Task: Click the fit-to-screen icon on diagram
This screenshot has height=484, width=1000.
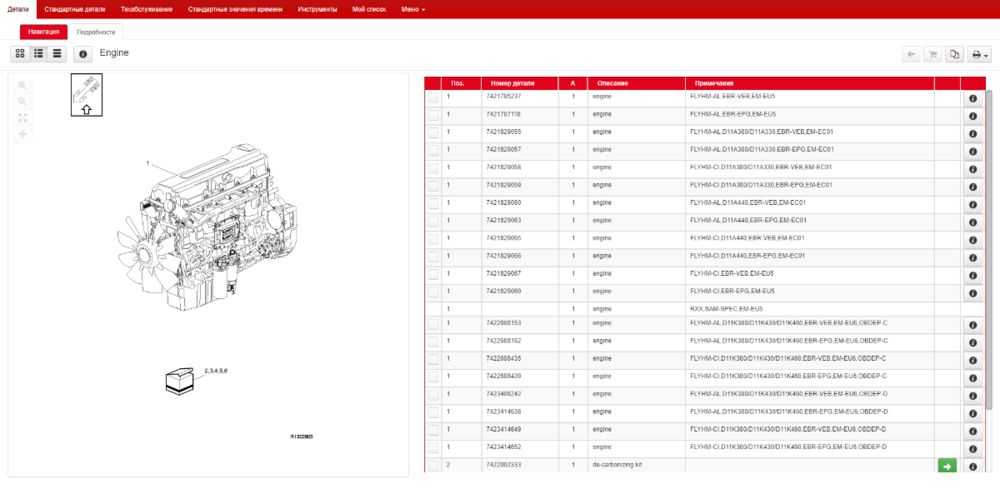Action: [22, 118]
